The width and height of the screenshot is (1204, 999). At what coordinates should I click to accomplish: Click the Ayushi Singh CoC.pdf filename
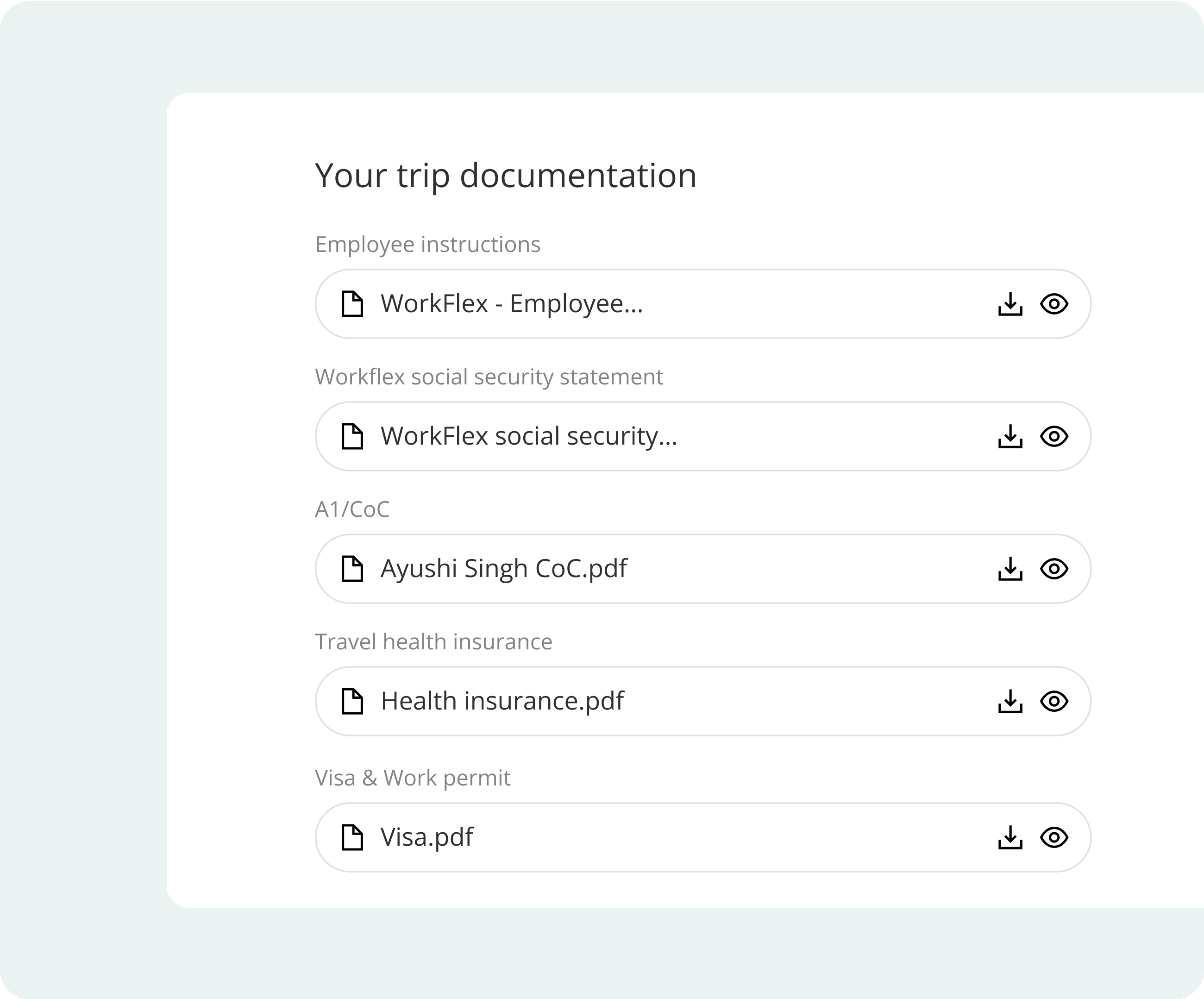(504, 569)
